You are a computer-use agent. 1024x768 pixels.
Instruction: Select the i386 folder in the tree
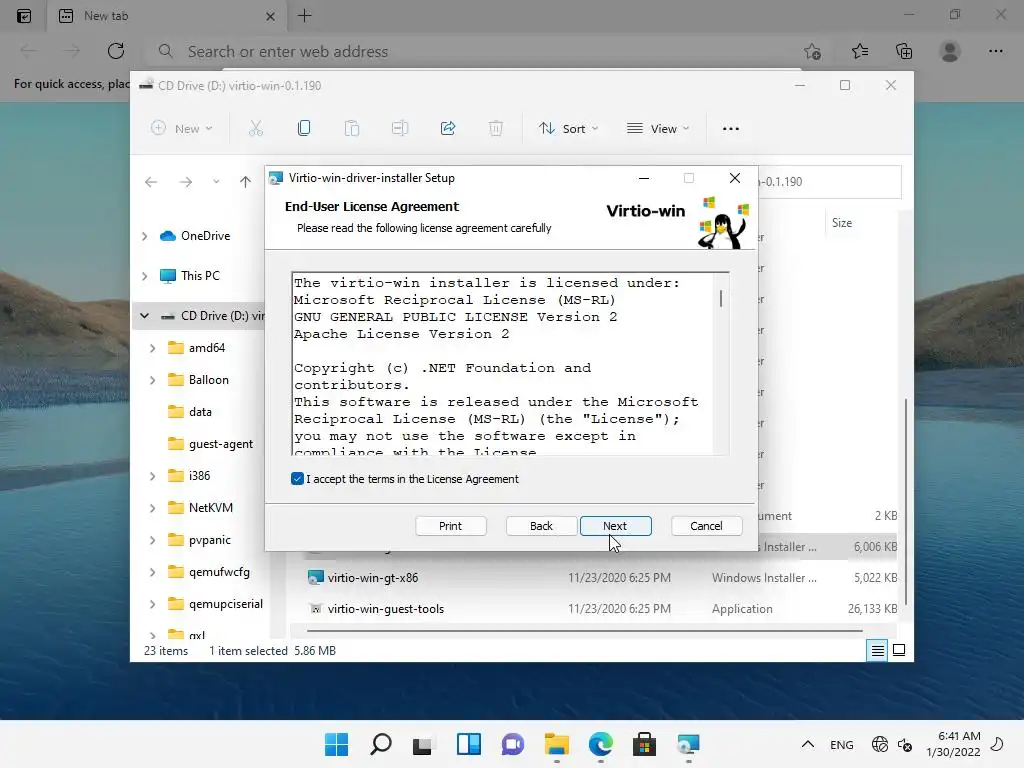coord(199,476)
